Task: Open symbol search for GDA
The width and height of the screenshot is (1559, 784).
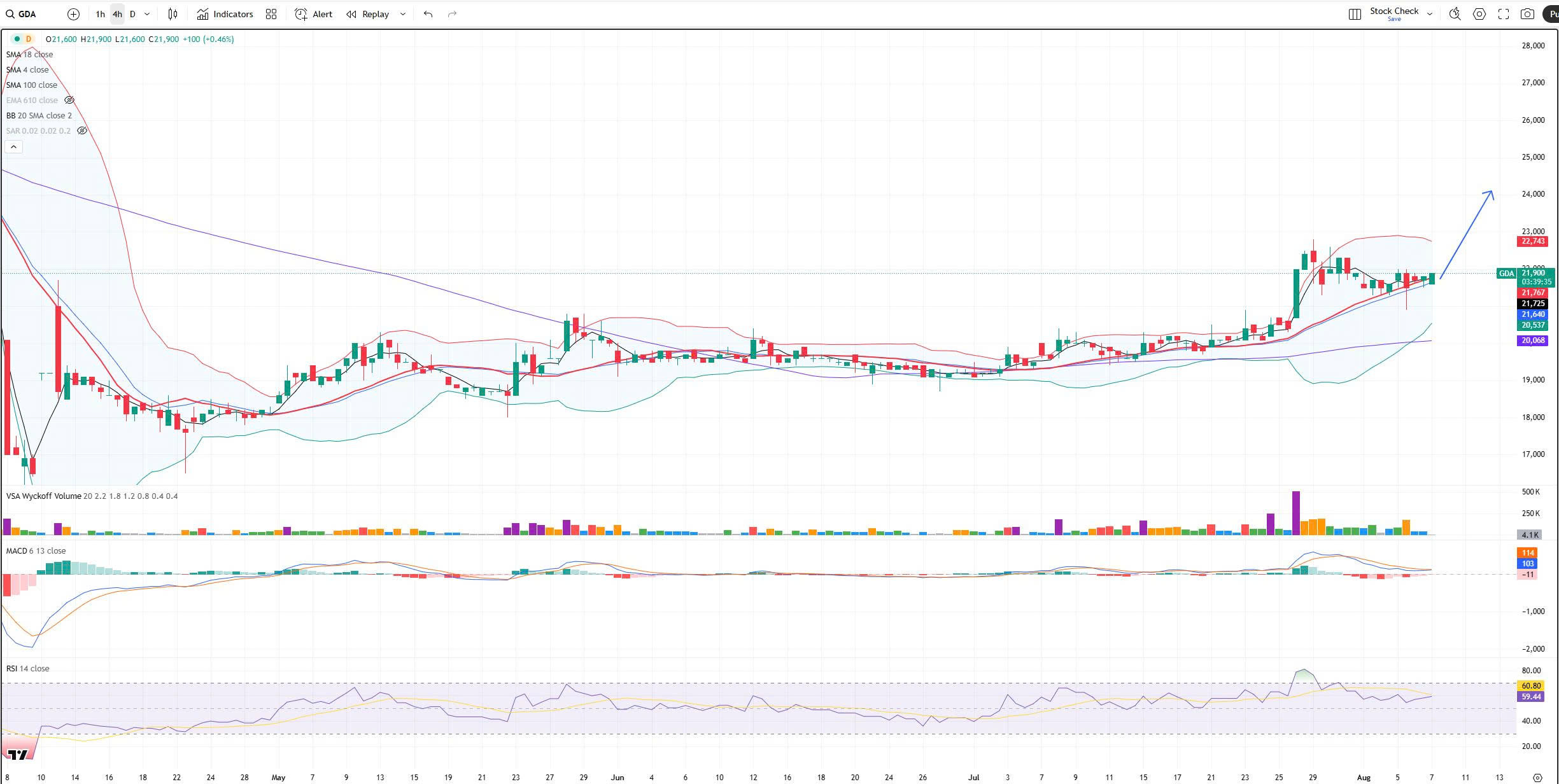Action: click(21, 14)
